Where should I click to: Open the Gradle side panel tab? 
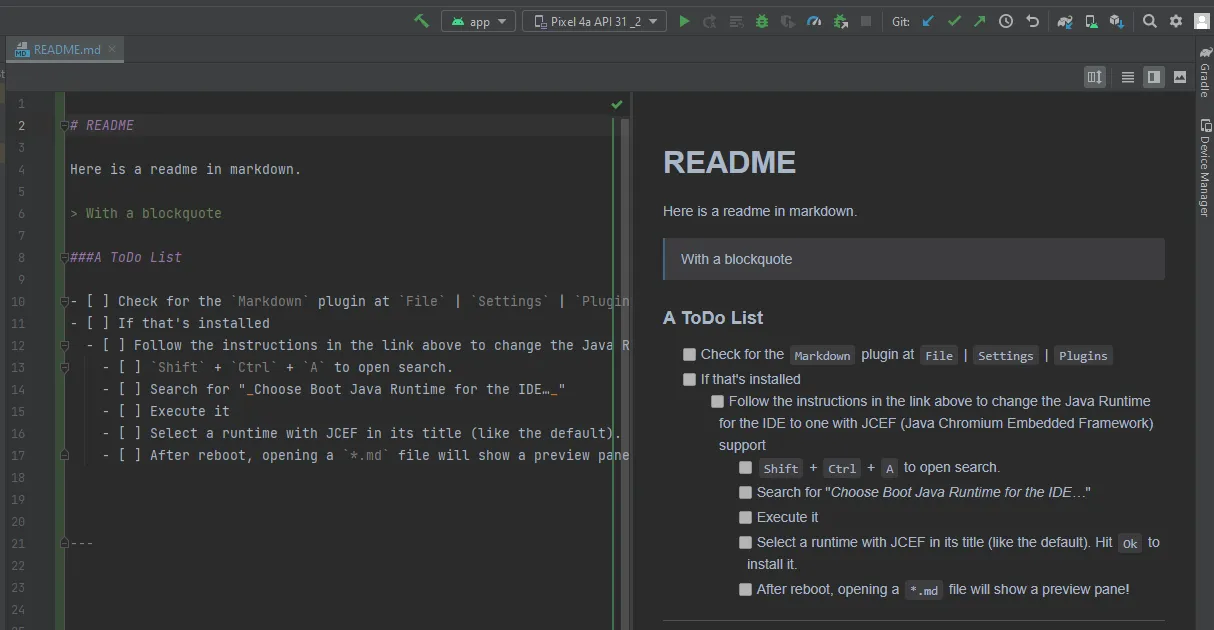point(1204,74)
